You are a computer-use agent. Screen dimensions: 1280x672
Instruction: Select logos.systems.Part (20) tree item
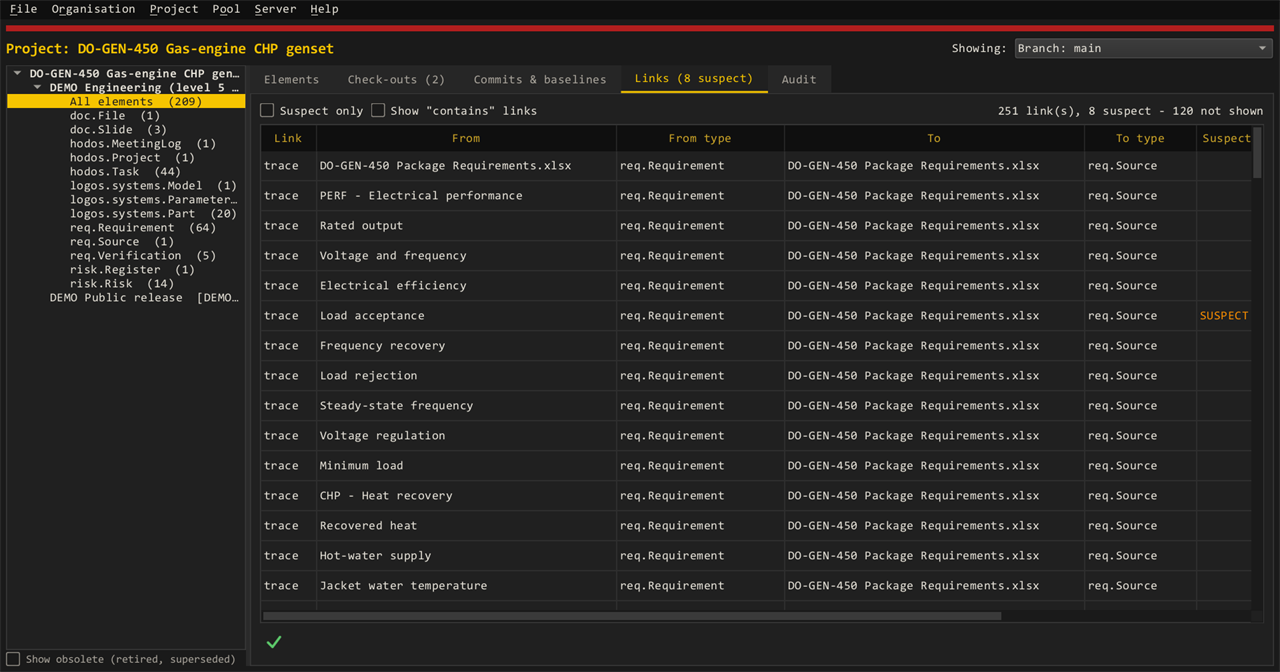[153, 213]
